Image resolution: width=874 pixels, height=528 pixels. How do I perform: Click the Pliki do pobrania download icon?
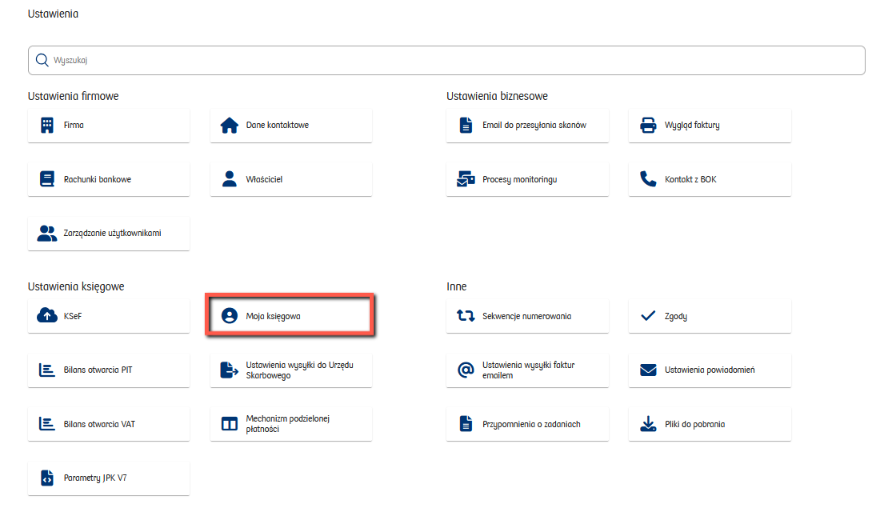tap(648, 424)
